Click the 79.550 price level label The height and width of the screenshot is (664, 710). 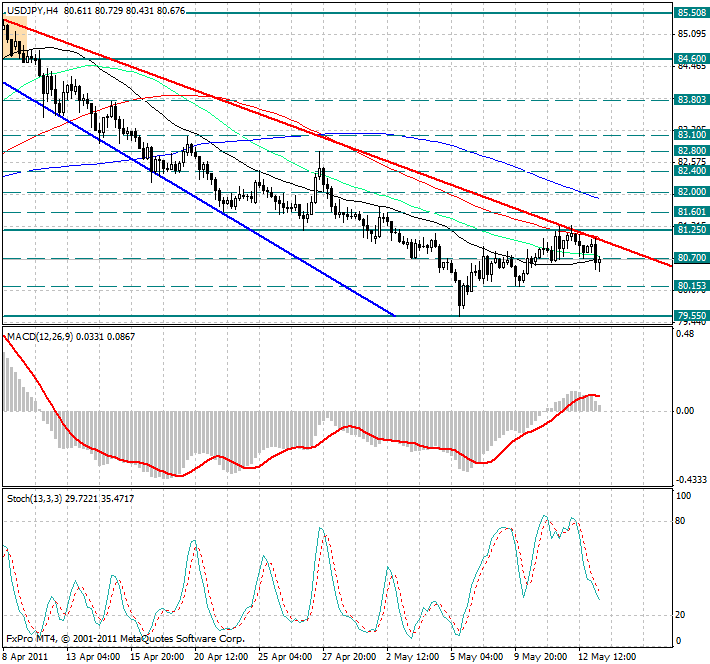point(690,316)
